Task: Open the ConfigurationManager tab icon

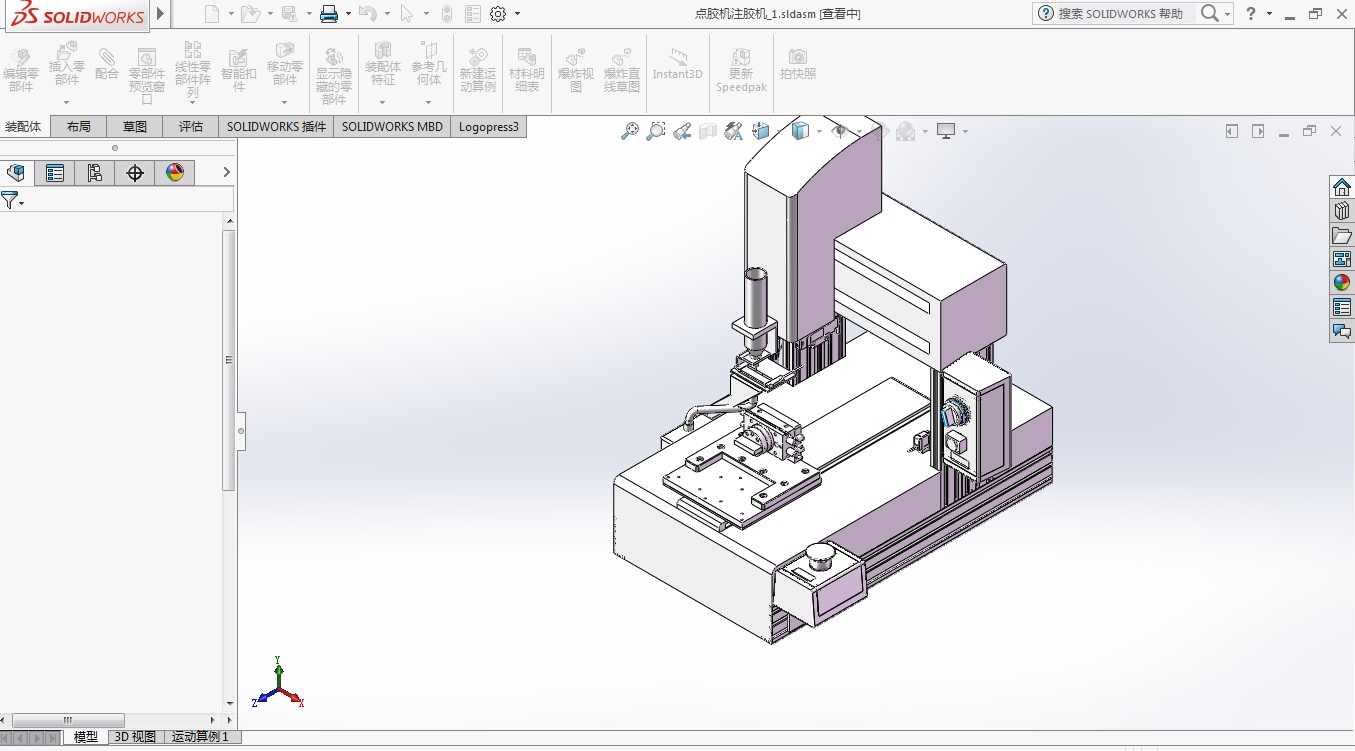Action: 95,173
